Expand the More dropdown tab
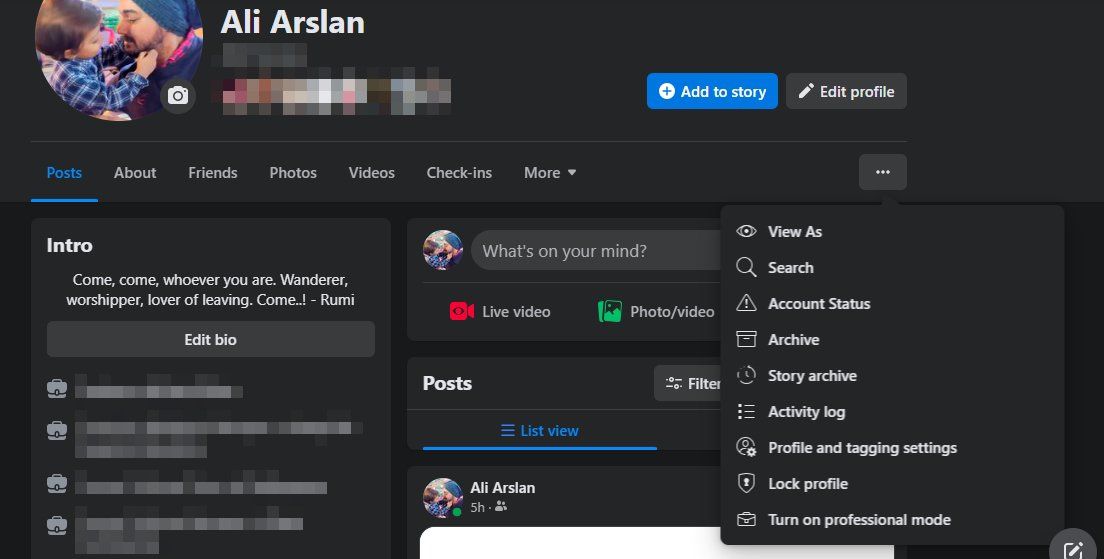The width and height of the screenshot is (1104, 559). click(550, 172)
